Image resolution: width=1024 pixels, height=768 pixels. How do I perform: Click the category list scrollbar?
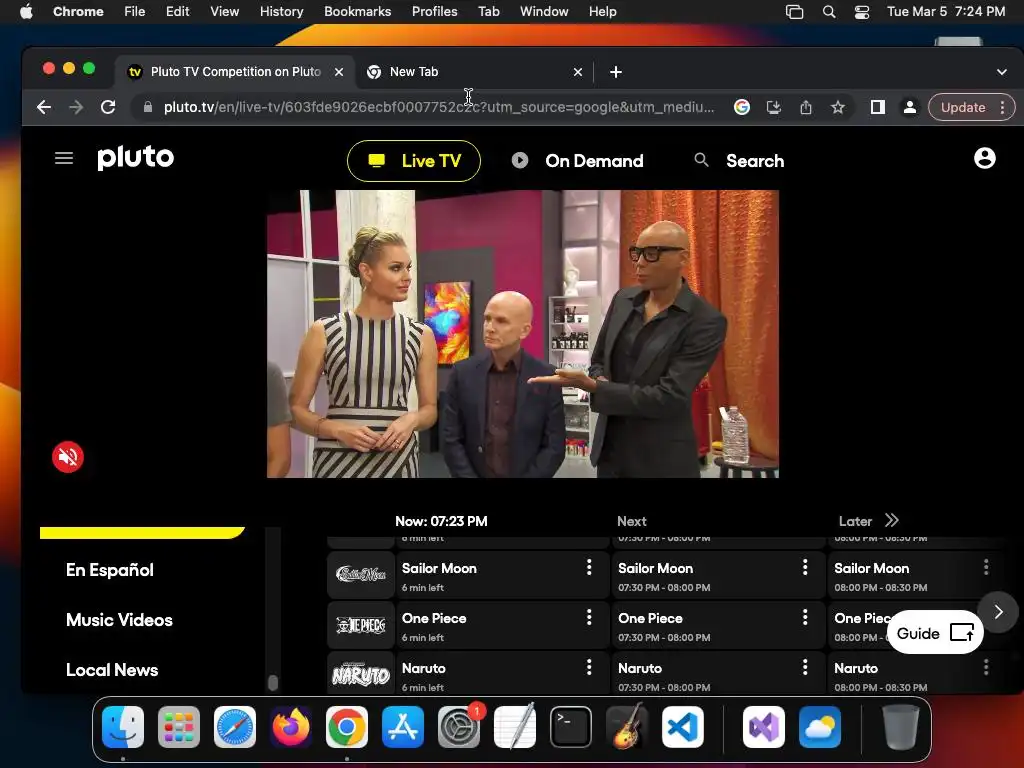point(273,682)
